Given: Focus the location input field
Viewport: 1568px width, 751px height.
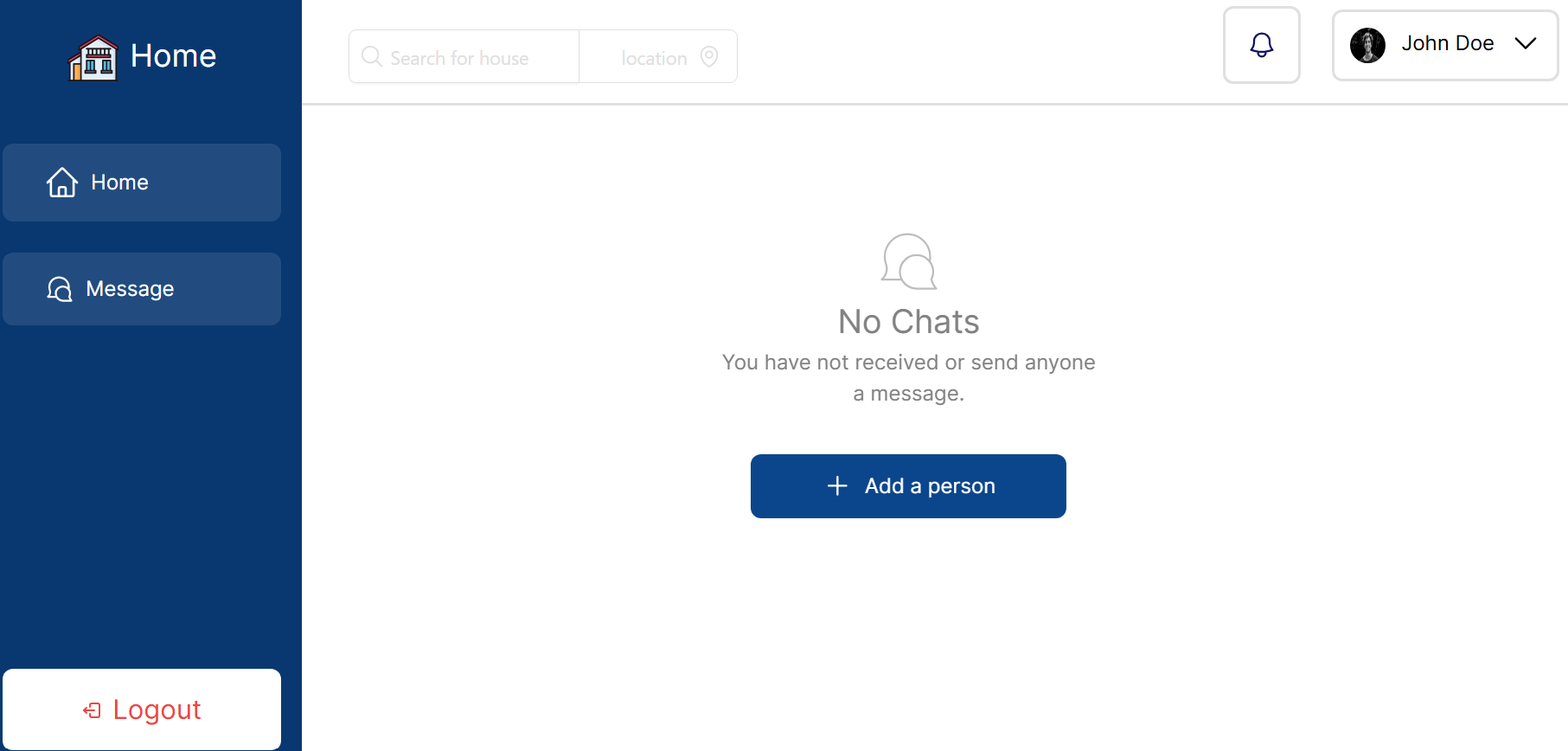Looking at the screenshot, I should (658, 56).
